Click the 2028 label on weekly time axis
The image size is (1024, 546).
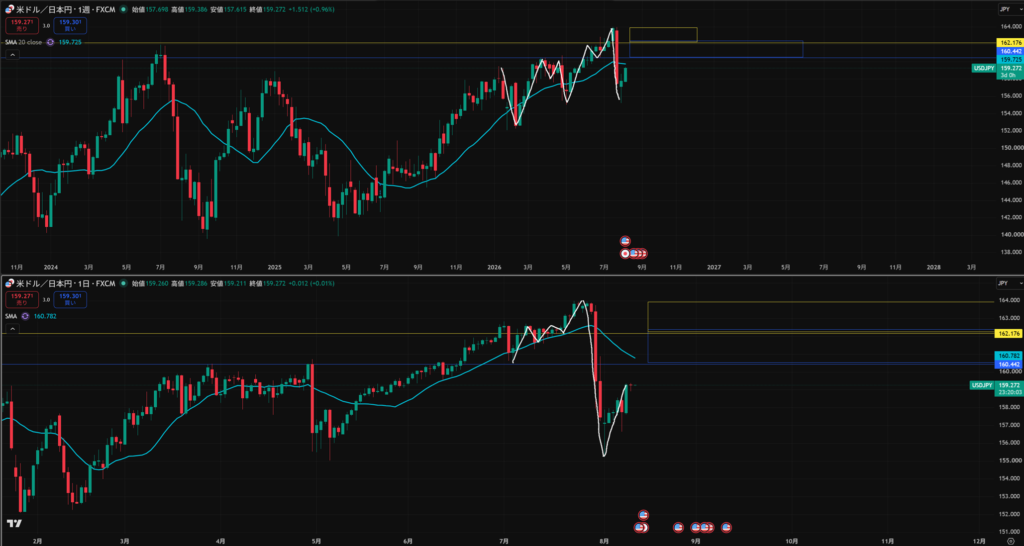tap(935, 267)
